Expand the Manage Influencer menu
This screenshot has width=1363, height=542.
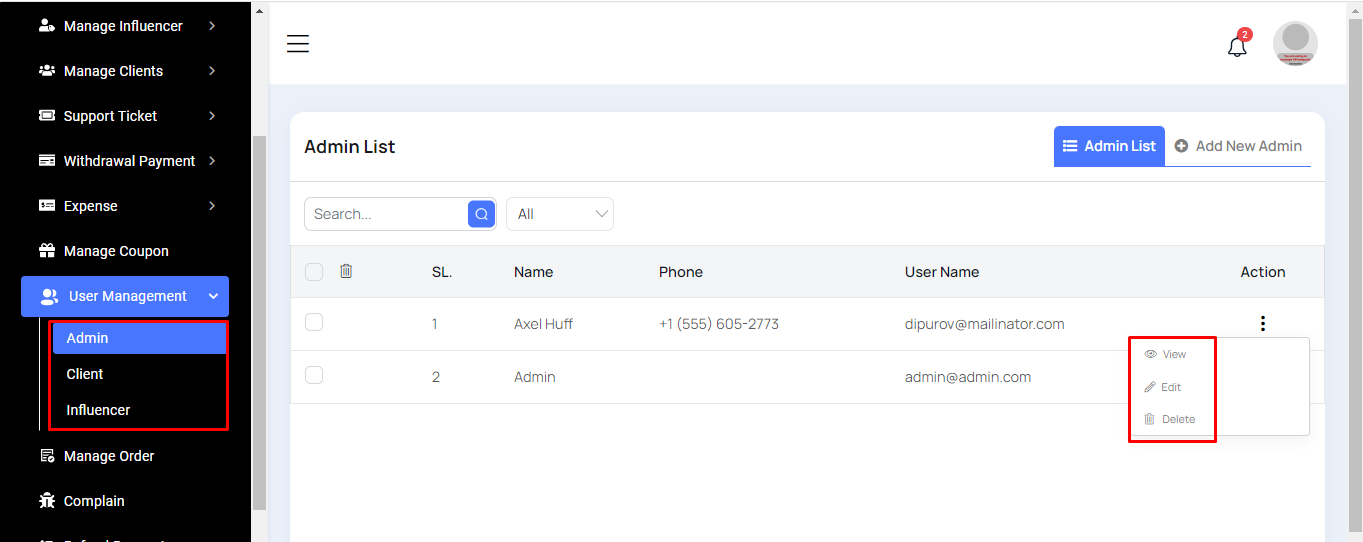click(125, 26)
